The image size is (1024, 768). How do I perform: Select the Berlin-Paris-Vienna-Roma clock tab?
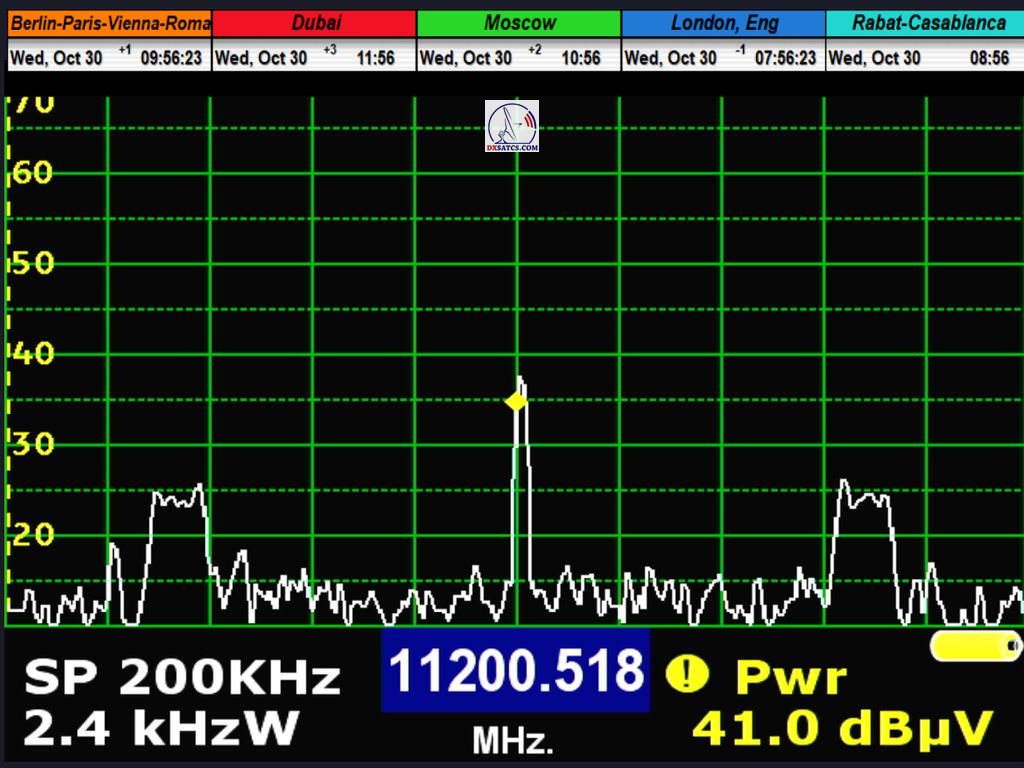[109, 23]
